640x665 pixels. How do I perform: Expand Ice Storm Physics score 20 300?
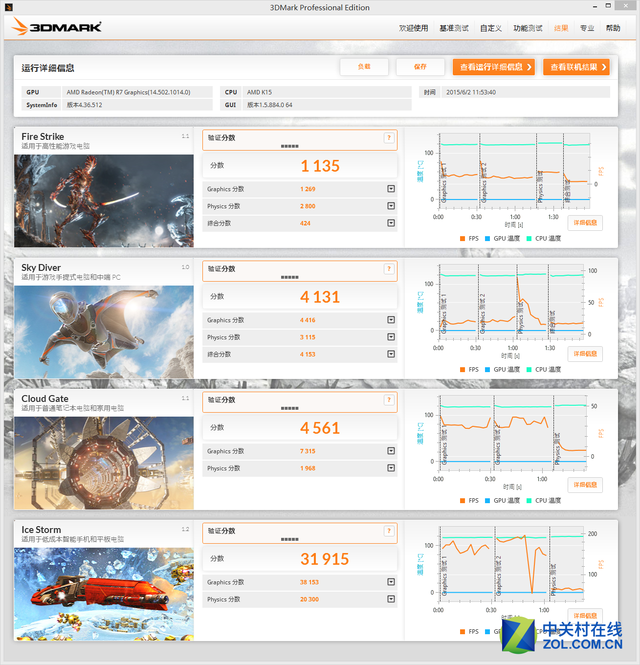(x=391, y=599)
